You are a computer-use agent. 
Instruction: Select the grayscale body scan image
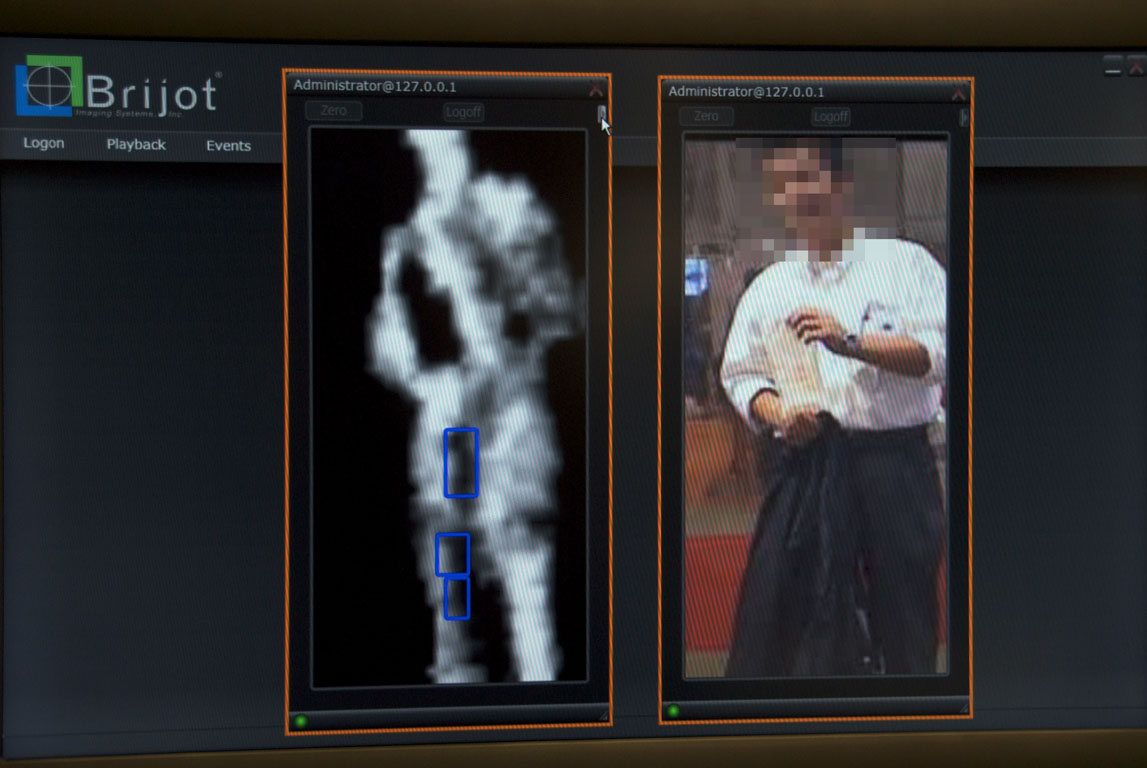(x=449, y=407)
